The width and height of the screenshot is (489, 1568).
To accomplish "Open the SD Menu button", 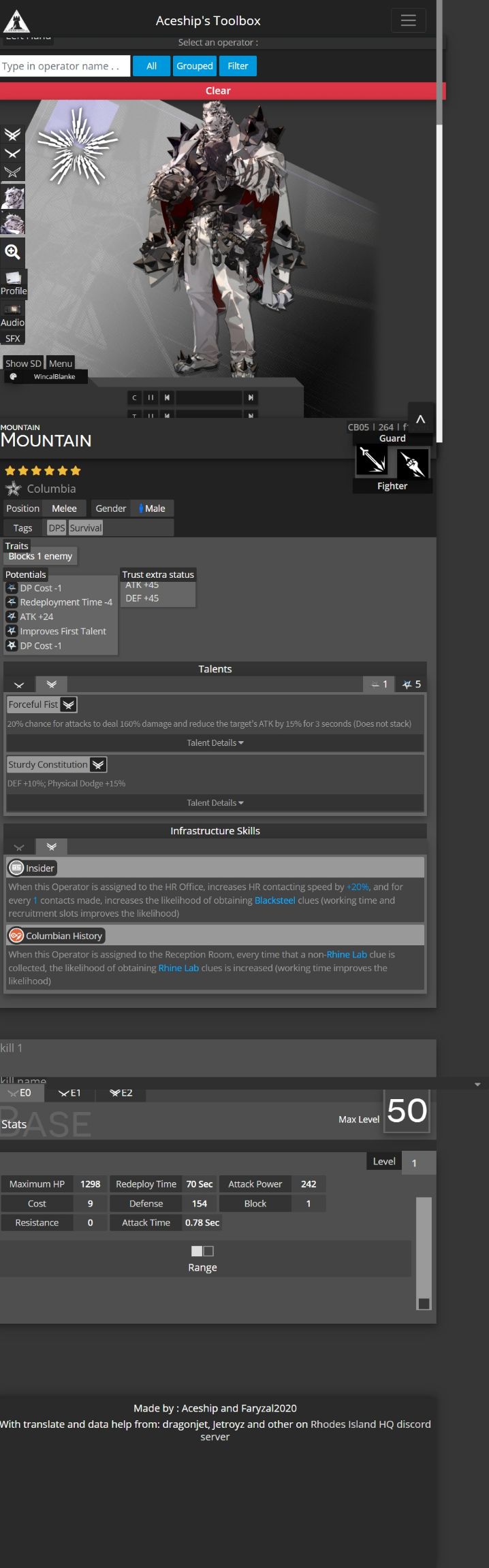I will (x=61, y=363).
